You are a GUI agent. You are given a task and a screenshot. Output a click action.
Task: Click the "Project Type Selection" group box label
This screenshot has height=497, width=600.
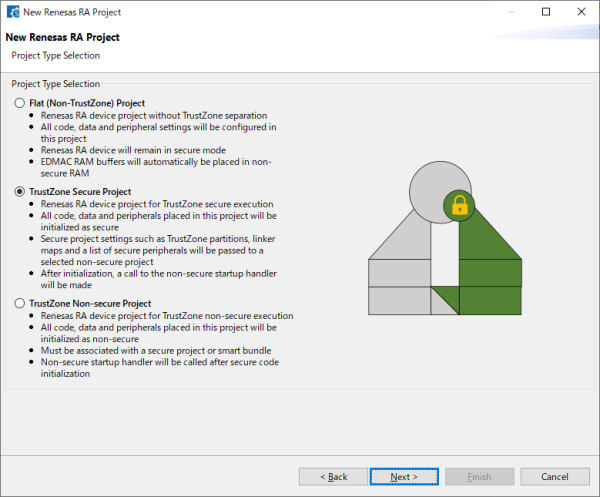[55, 84]
